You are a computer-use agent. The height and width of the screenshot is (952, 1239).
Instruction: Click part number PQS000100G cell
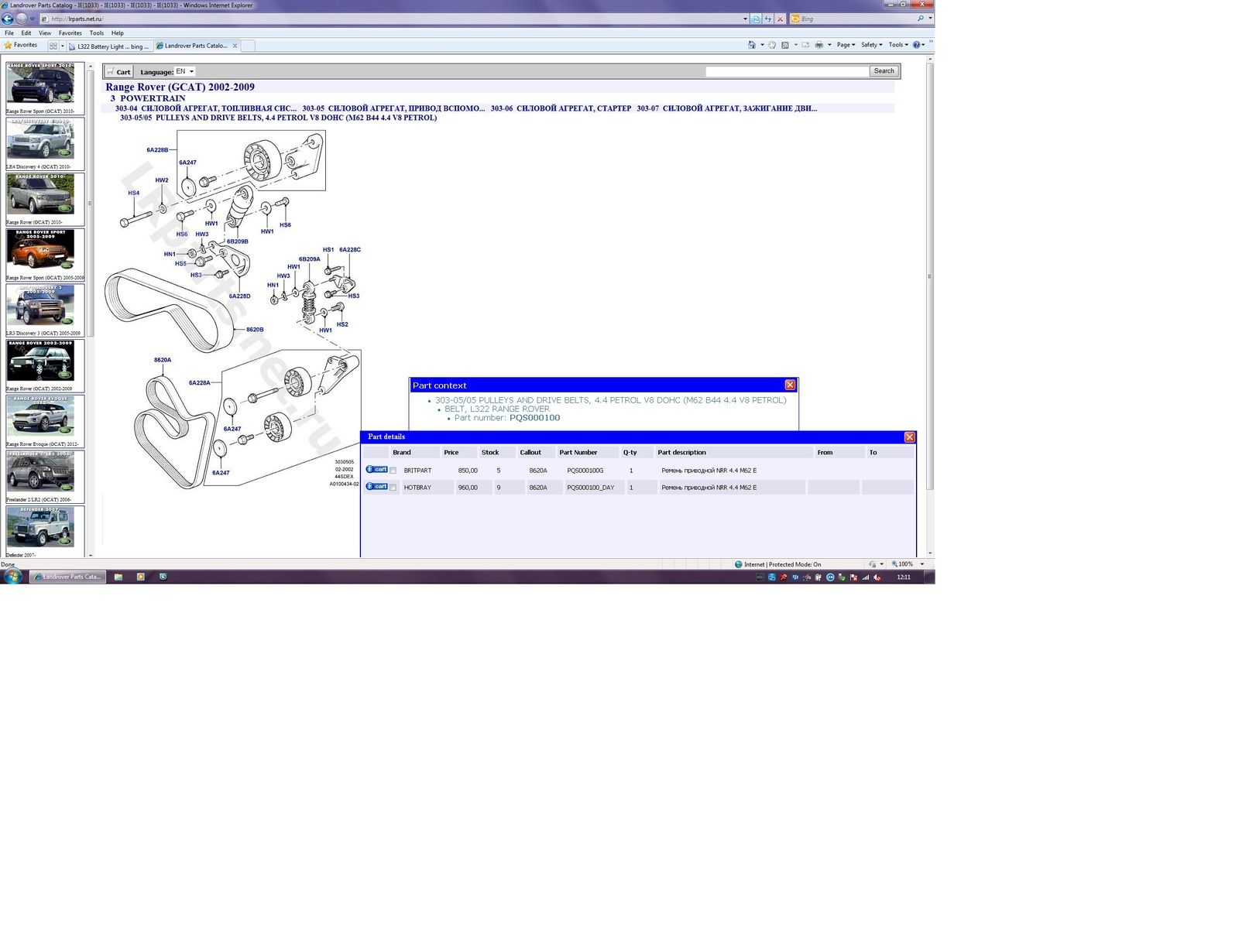point(585,471)
